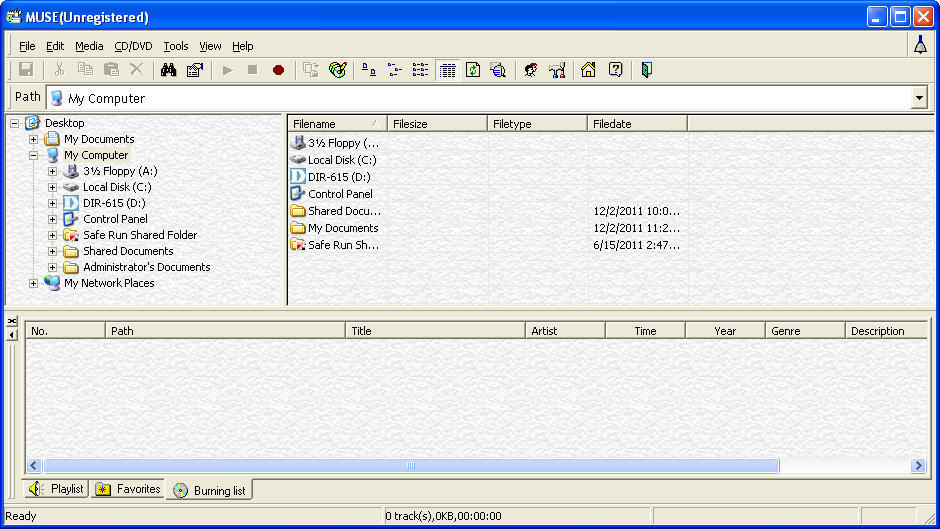
Task: Open the Path dropdown arrow
Action: [919, 98]
